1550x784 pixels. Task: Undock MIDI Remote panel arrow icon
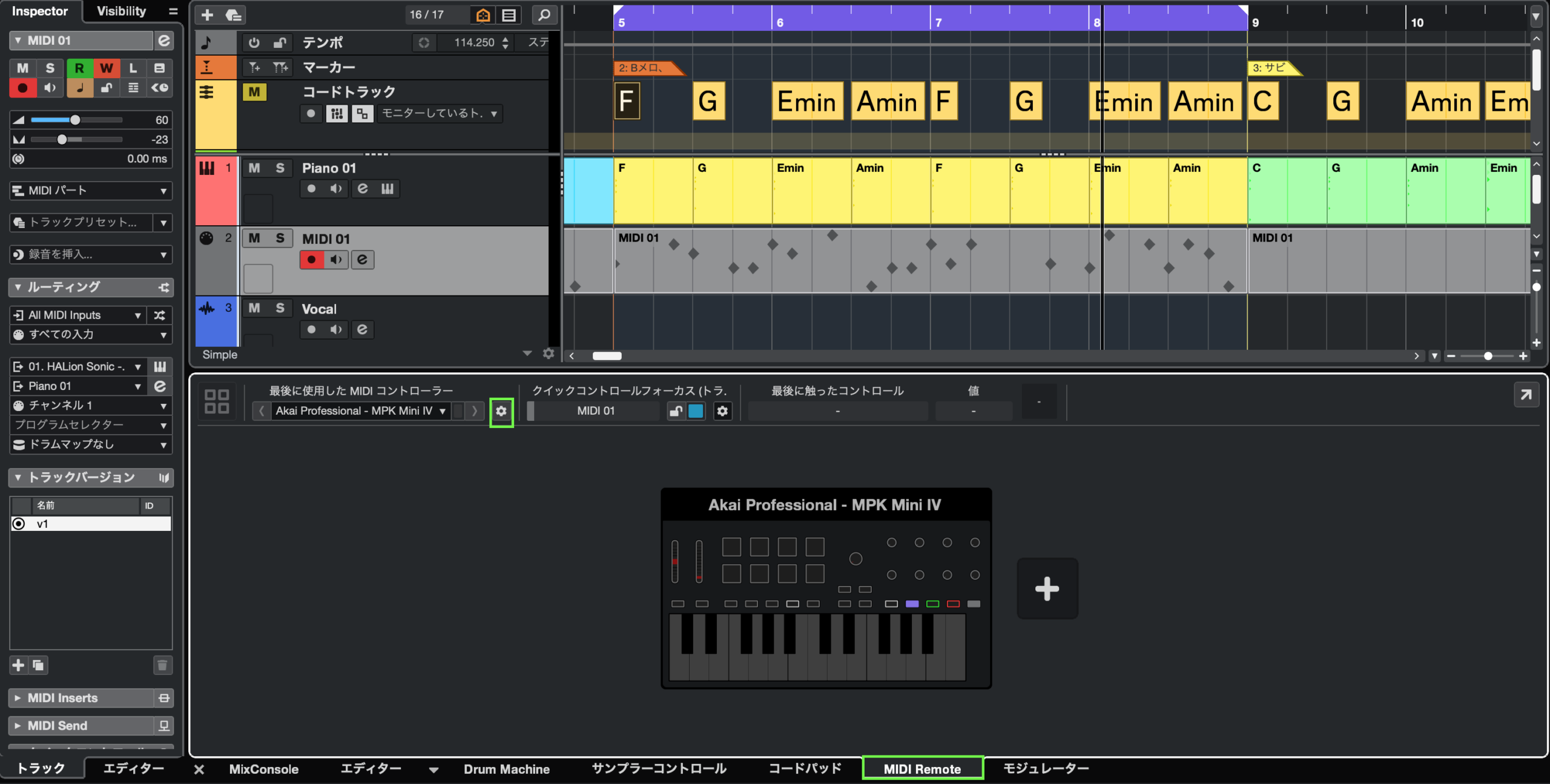point(1526,395)
